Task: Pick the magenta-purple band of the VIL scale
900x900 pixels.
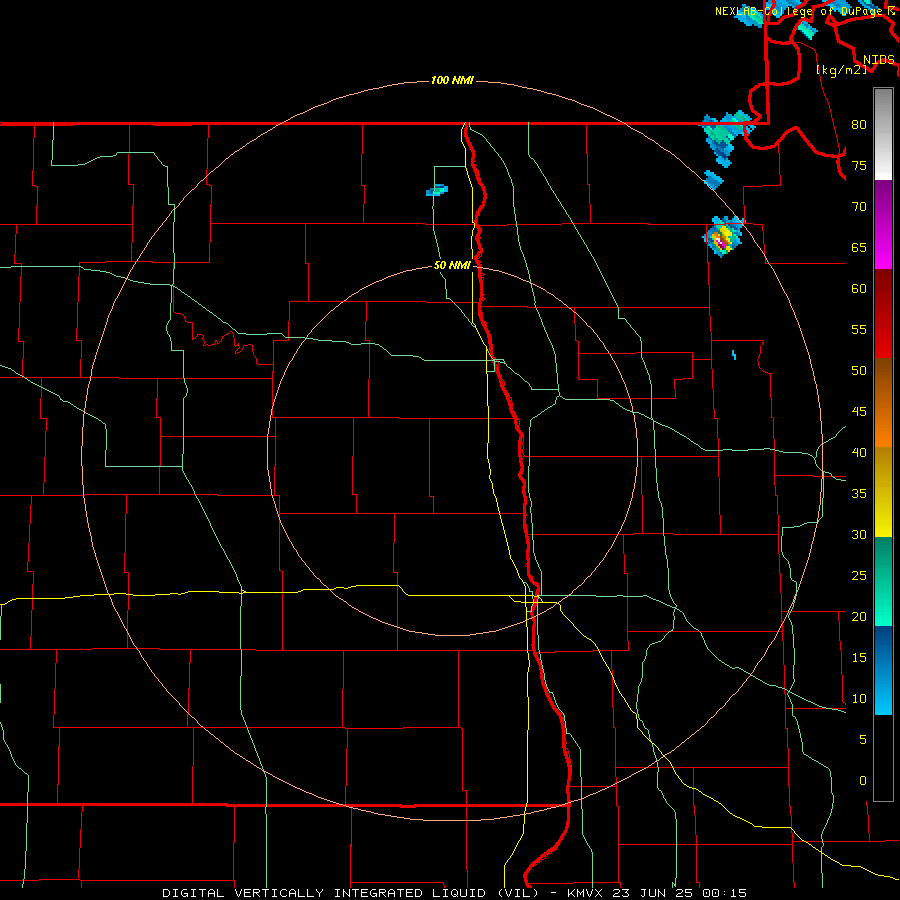Action: [x=883, y=224]
